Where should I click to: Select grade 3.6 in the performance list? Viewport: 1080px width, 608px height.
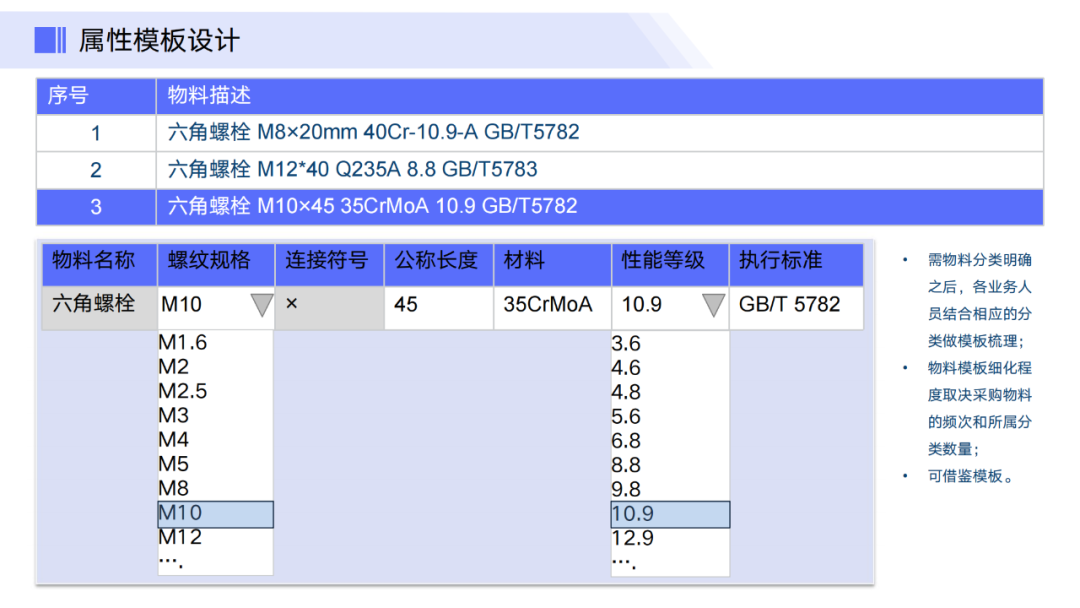coord(626,344)
